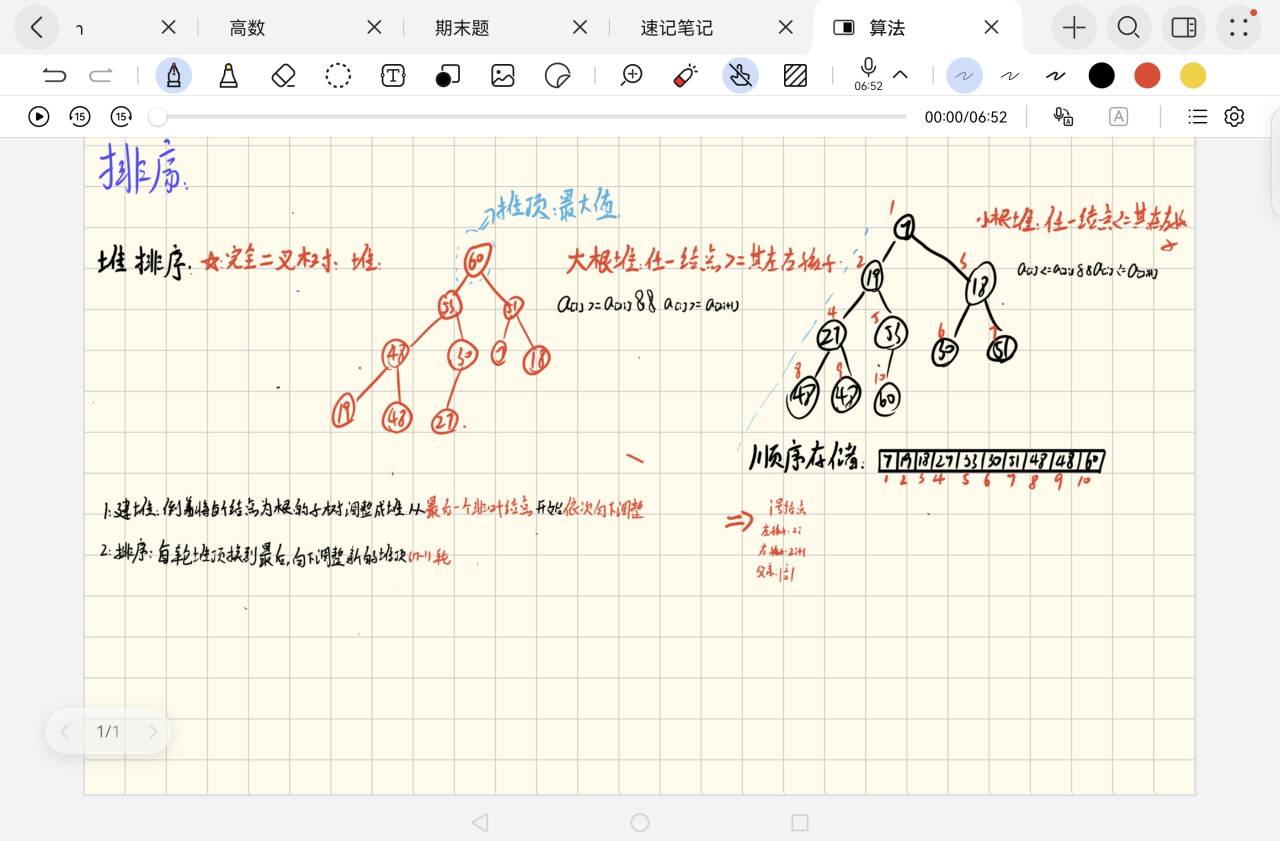Go back with the top-left arrow
Image resolution: width=1280 pixels, height=841 pixels.
(x=37, y=27)
